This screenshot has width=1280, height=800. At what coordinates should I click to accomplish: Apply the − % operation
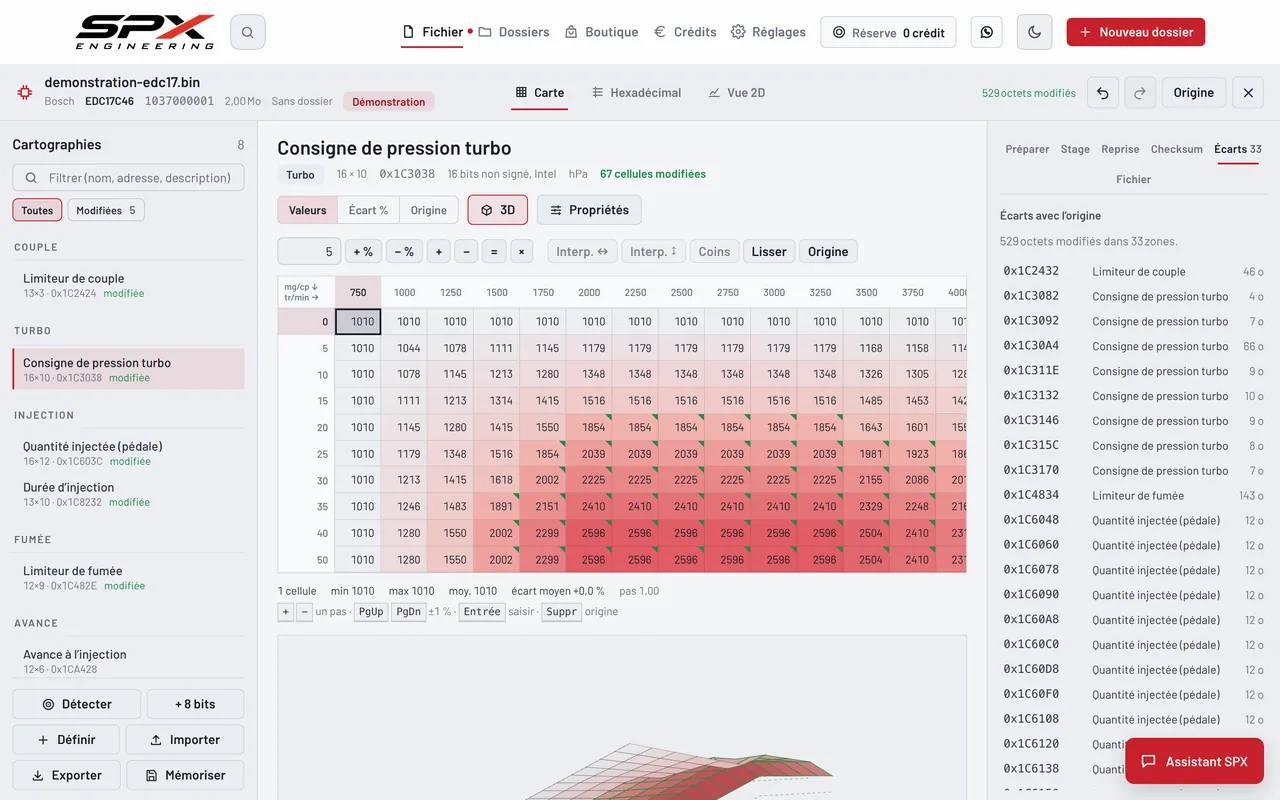click(x=404, y=252)
